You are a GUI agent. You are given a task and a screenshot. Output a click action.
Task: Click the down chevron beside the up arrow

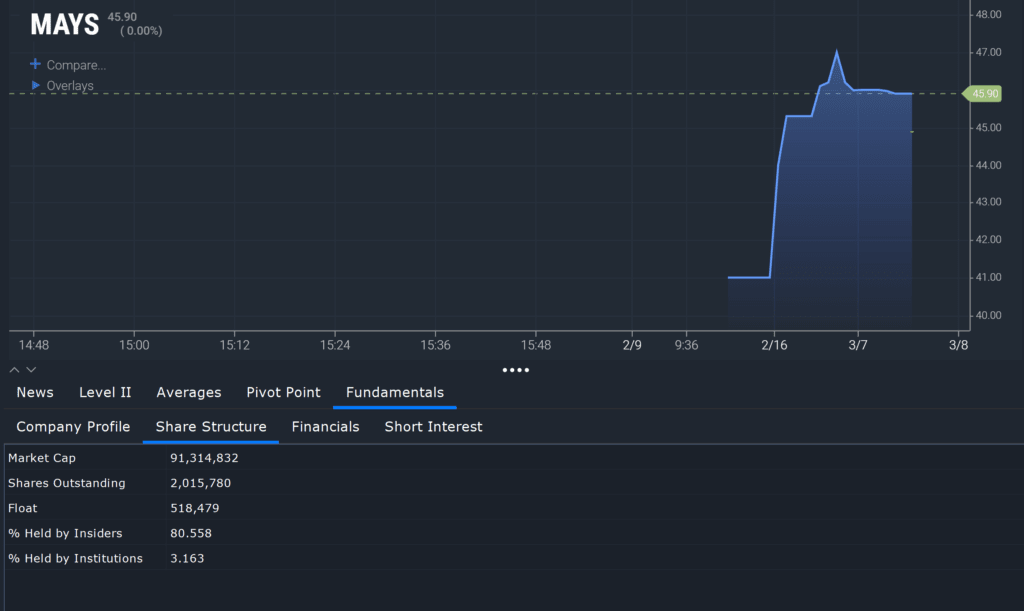click(30, 369)
